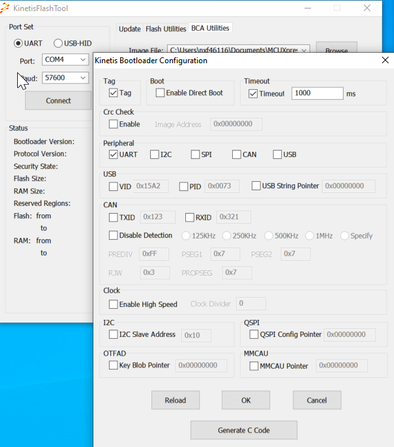Check the USB peripheral checkbox

point(277,154)
